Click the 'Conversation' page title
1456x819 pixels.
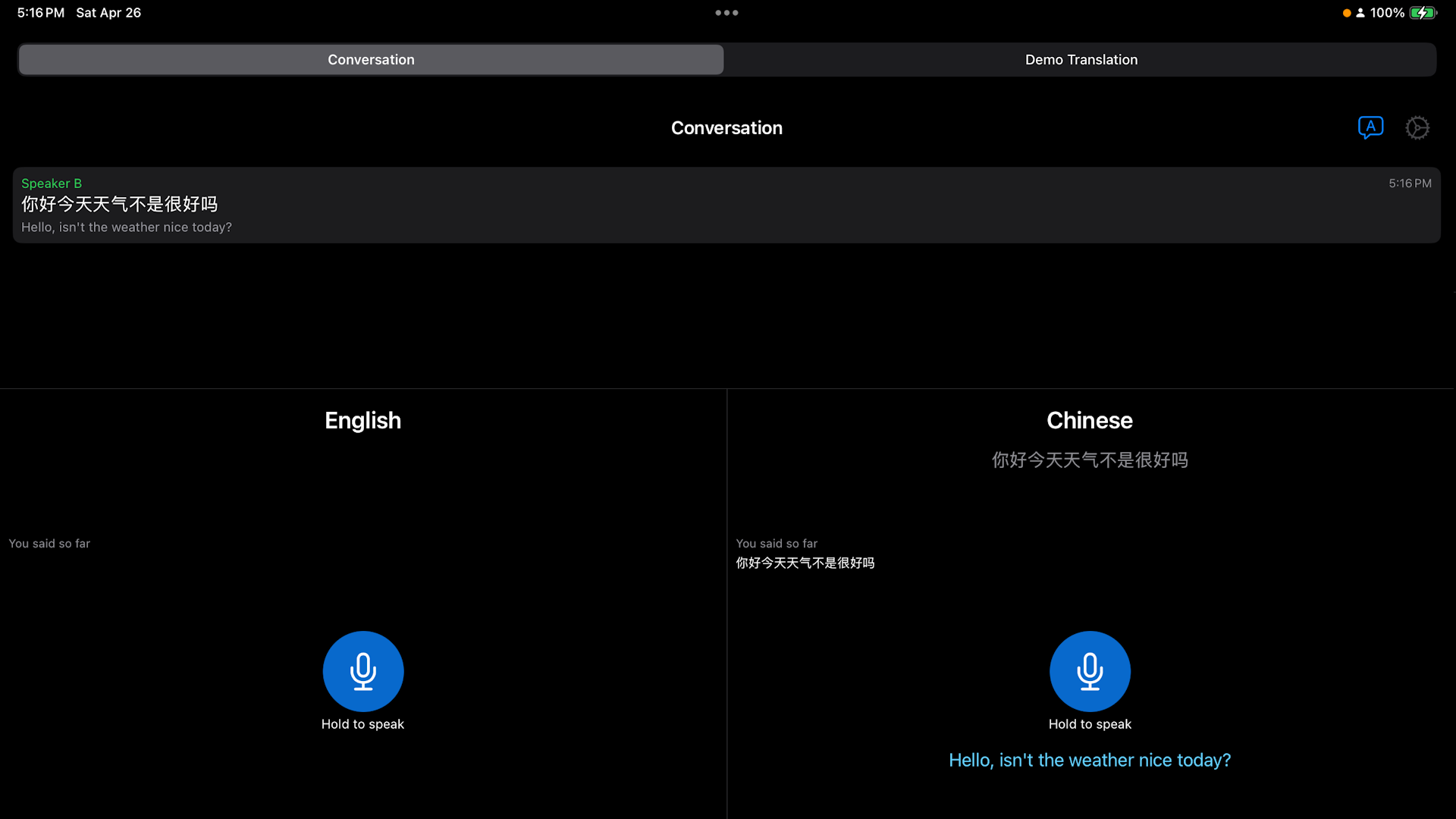click(x=726, y=127)
